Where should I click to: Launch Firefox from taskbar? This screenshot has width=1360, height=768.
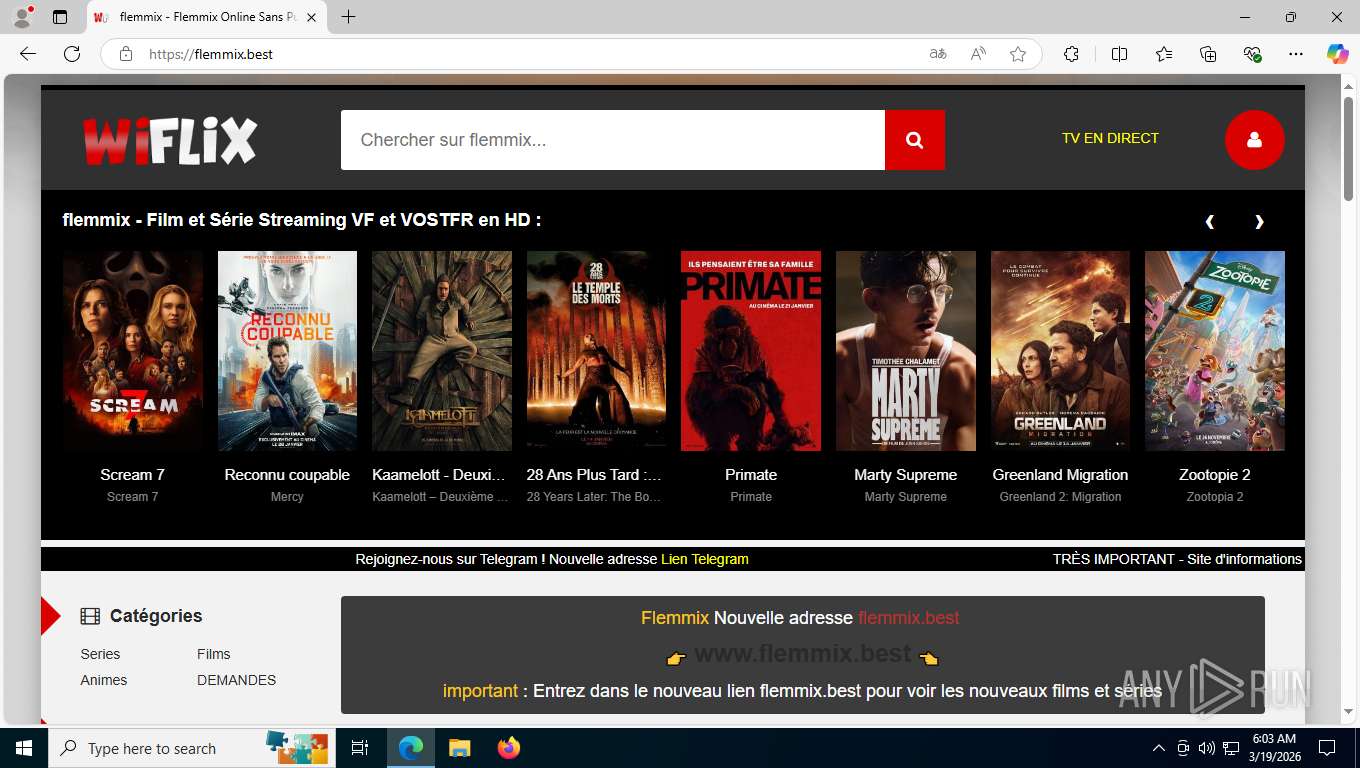pos(508,748)
